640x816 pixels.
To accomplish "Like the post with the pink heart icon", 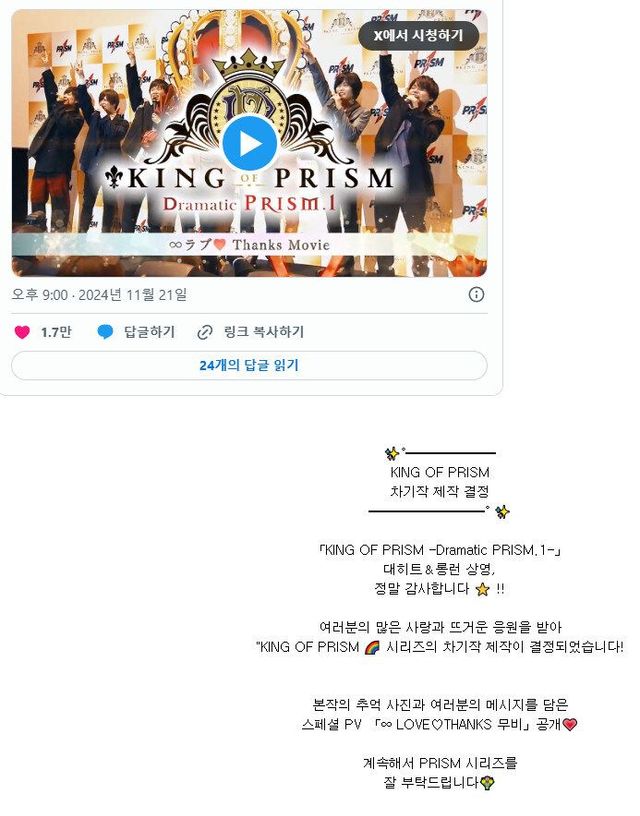I will click(22, 332).
